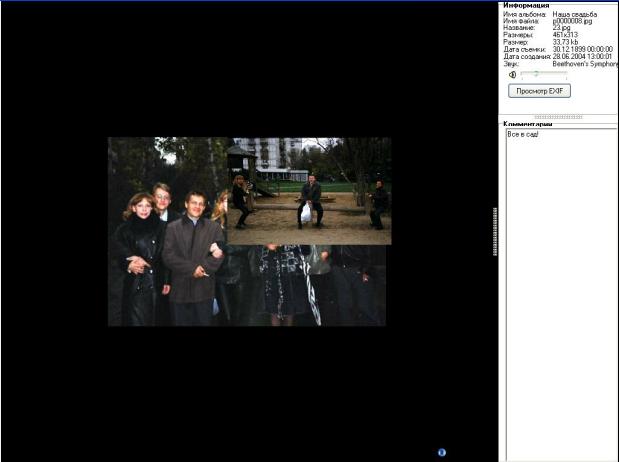Click the comment text "Все в сад!"
The height and width of the screenshot is (462, 619).
(523, 134)
